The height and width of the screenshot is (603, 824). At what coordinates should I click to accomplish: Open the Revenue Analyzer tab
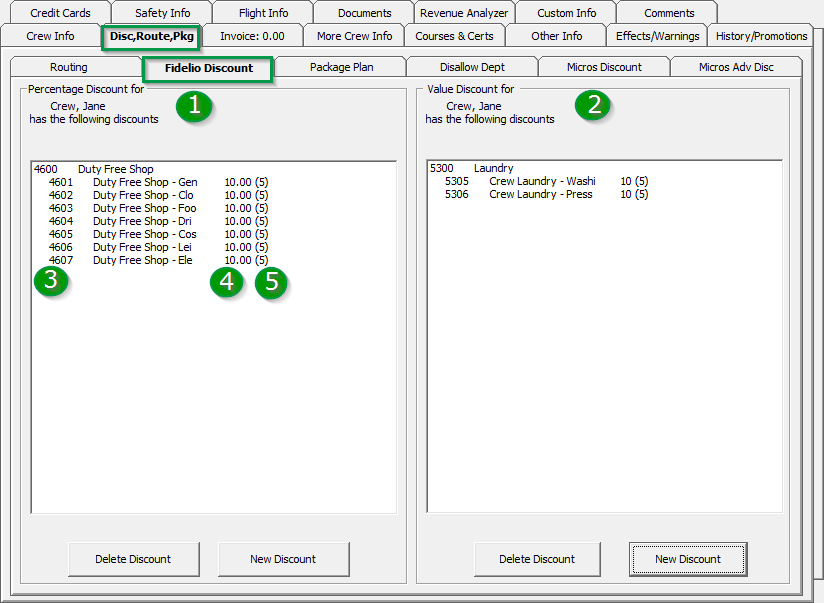pyautogui.click(x=463, y=12)
